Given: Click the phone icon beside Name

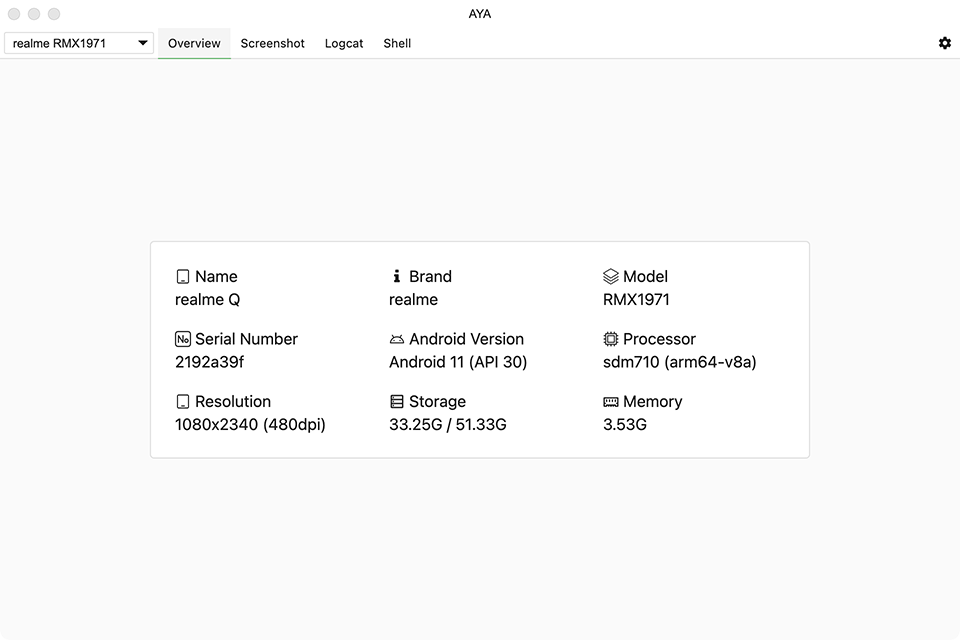Looking at the screenshot, I should pos(182,277).
